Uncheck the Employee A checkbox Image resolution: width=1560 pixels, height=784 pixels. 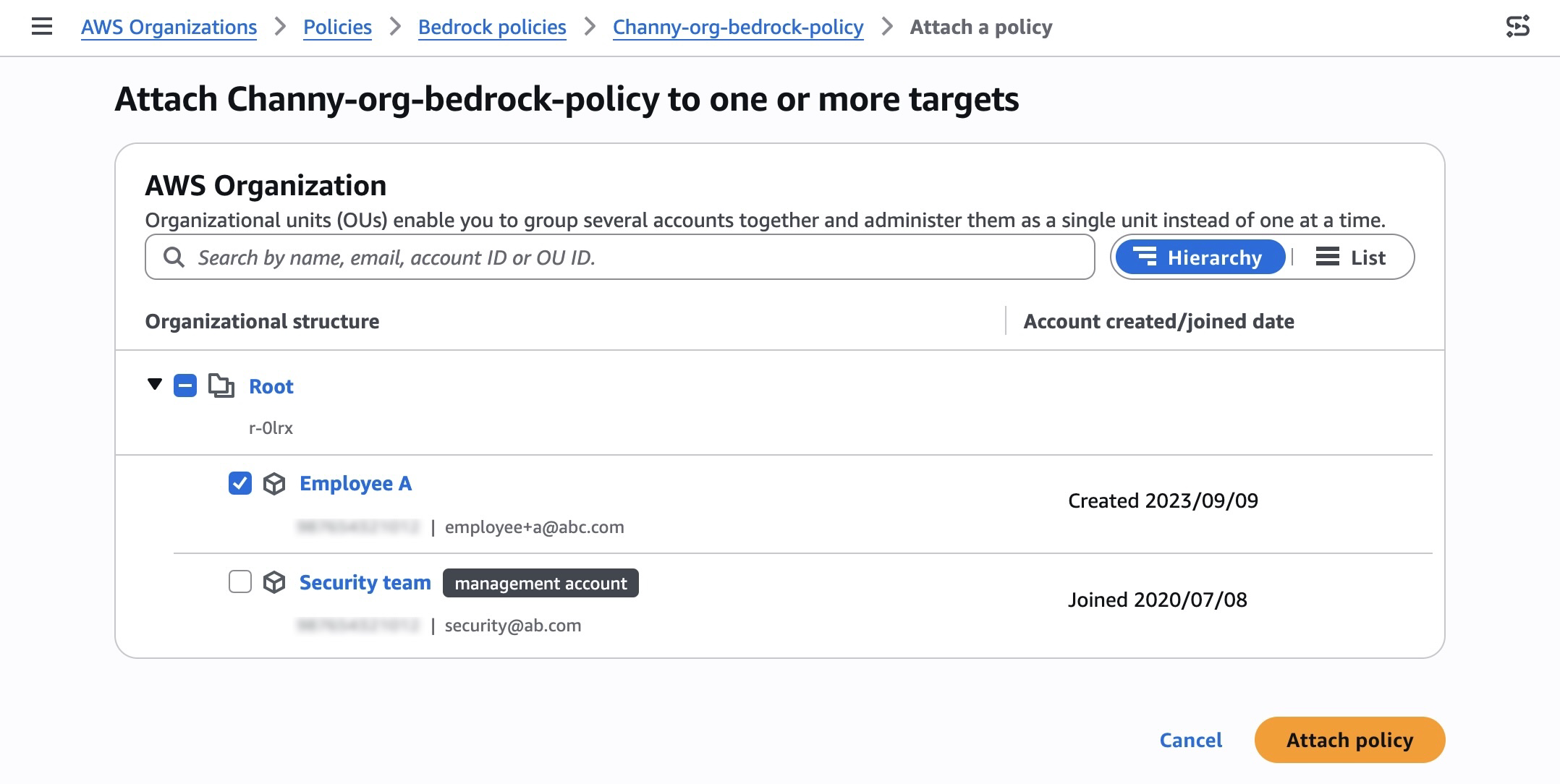pos(240,483)
